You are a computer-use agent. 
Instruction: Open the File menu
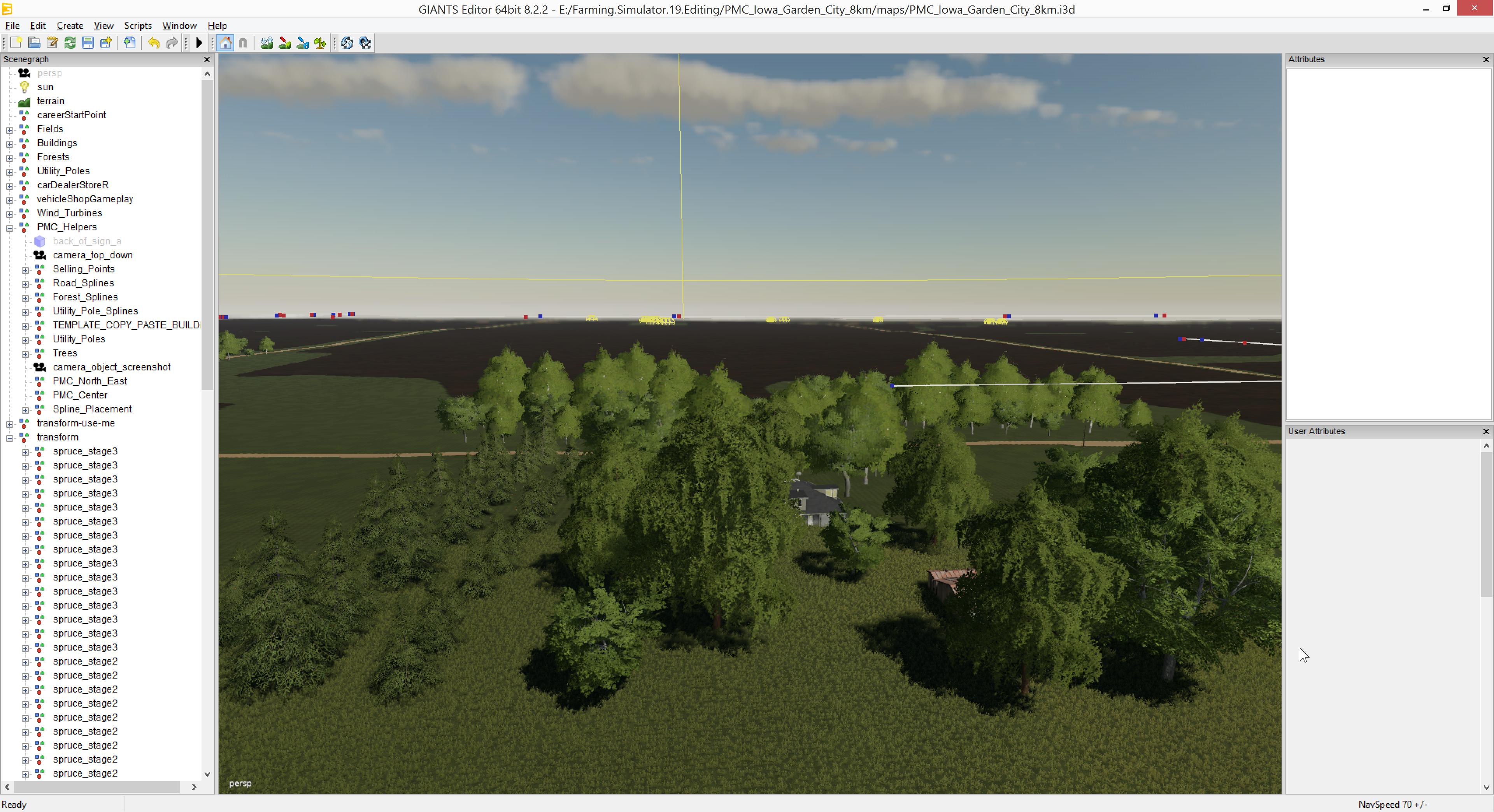point(12,26)
